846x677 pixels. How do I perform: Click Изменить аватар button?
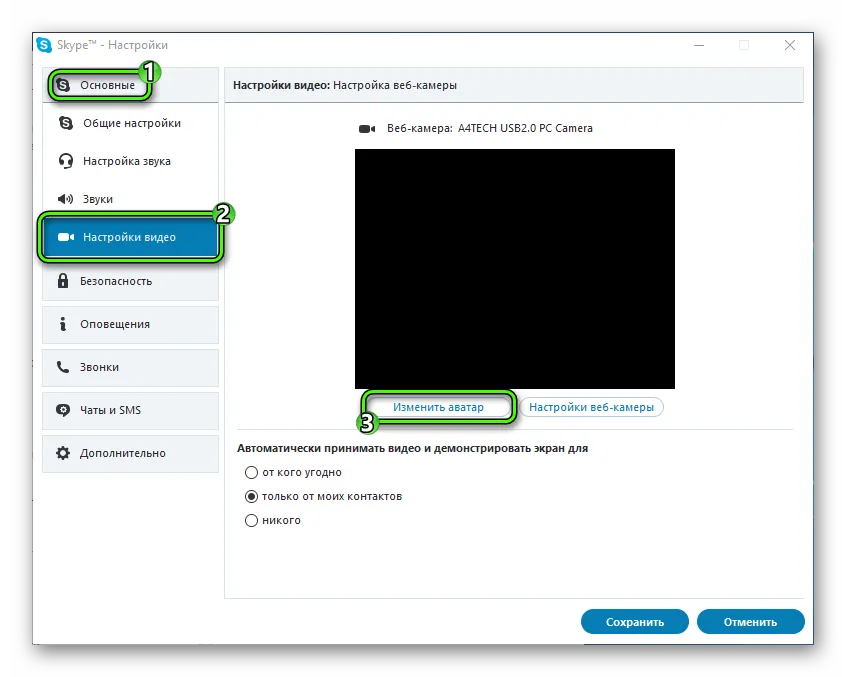point(438,407)
